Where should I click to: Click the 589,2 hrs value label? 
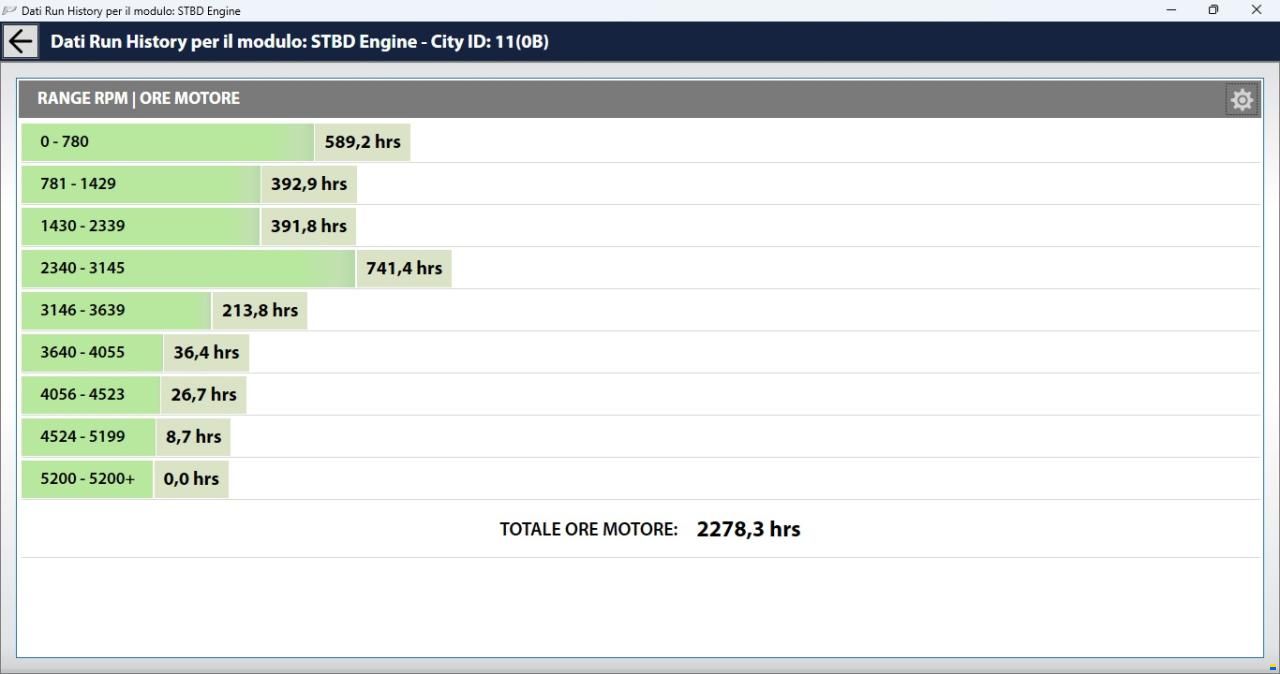(362, 142)
